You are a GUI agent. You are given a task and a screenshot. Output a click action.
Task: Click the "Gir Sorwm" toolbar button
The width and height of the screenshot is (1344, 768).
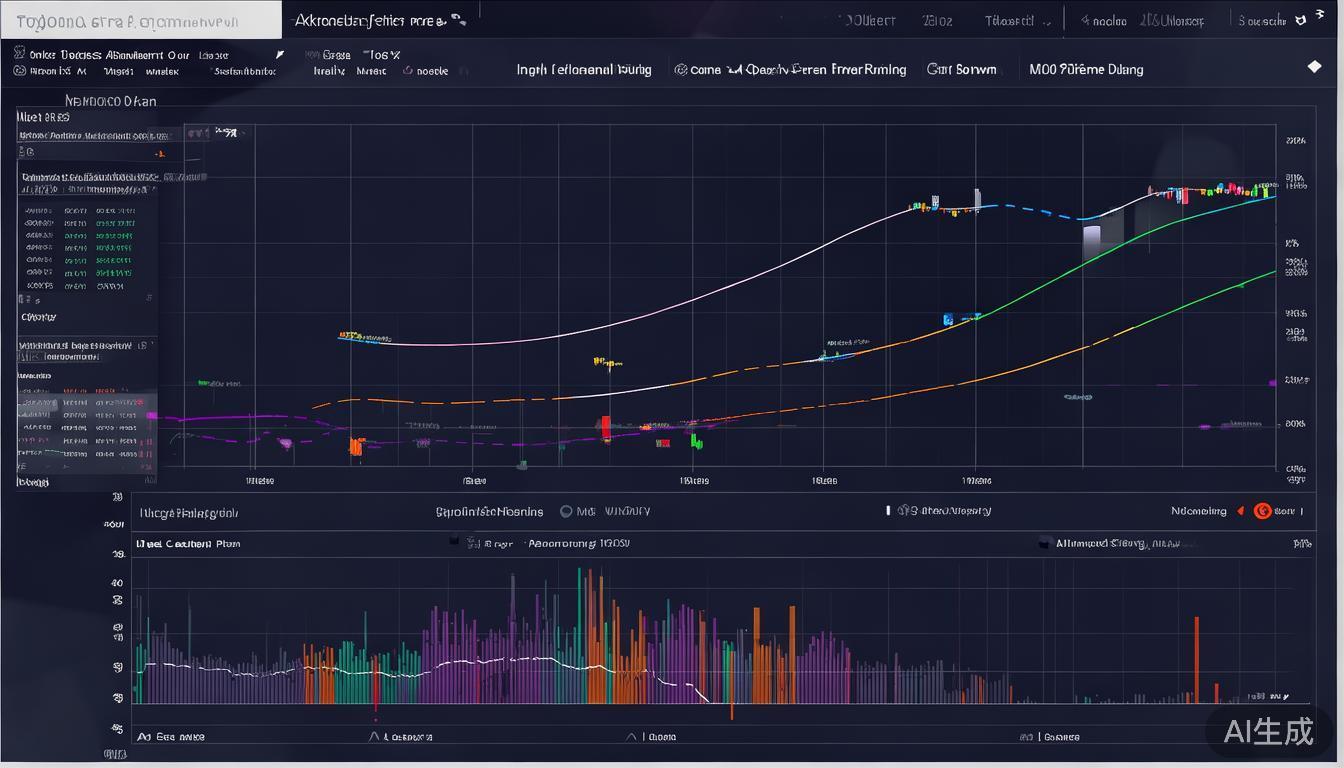click(x=961, y=70)
